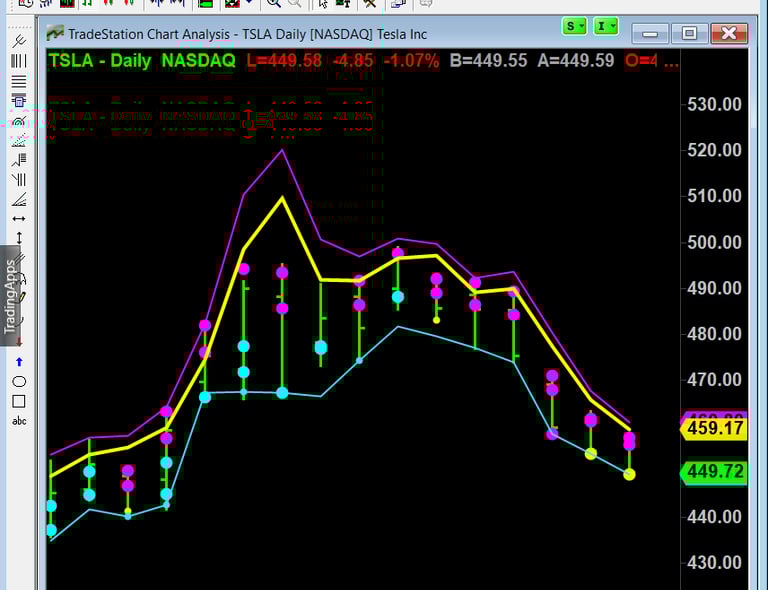Select the rectangle drawing tool
This screenshot has width=768, height=590.
[19, 401]
